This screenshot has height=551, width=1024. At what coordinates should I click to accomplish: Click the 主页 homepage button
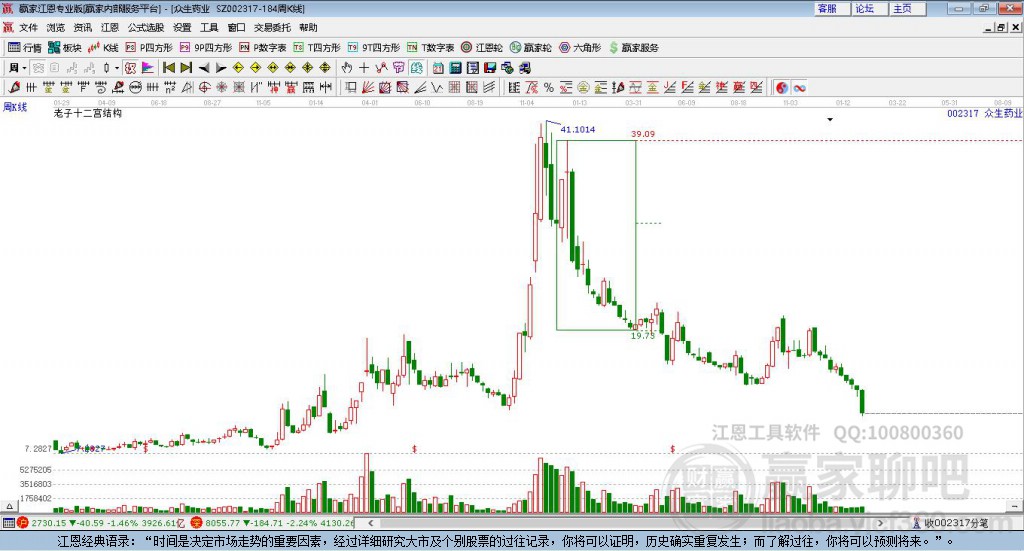(x=908, y=8)
